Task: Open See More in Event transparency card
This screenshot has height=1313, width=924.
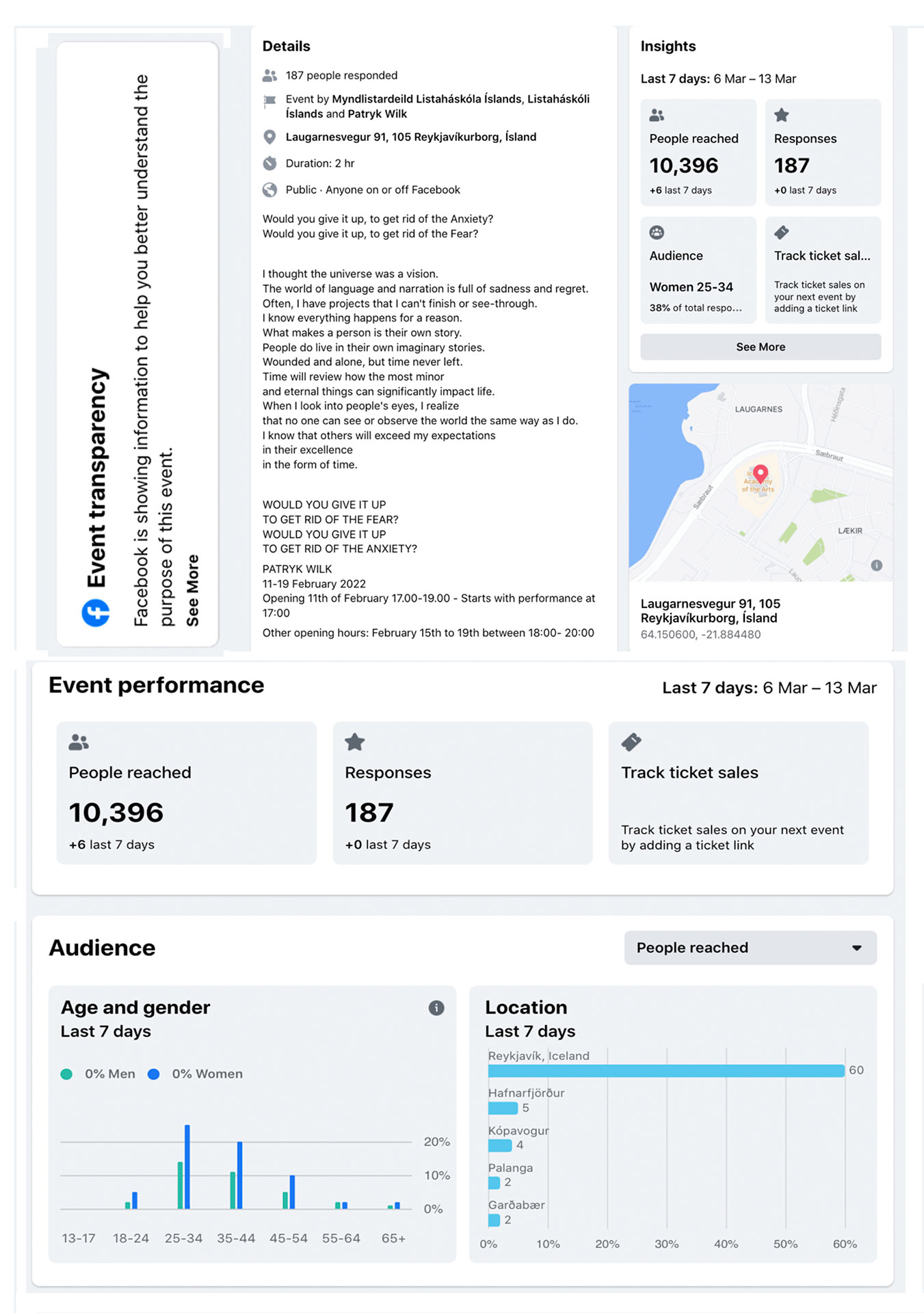Action: [193, 590]
